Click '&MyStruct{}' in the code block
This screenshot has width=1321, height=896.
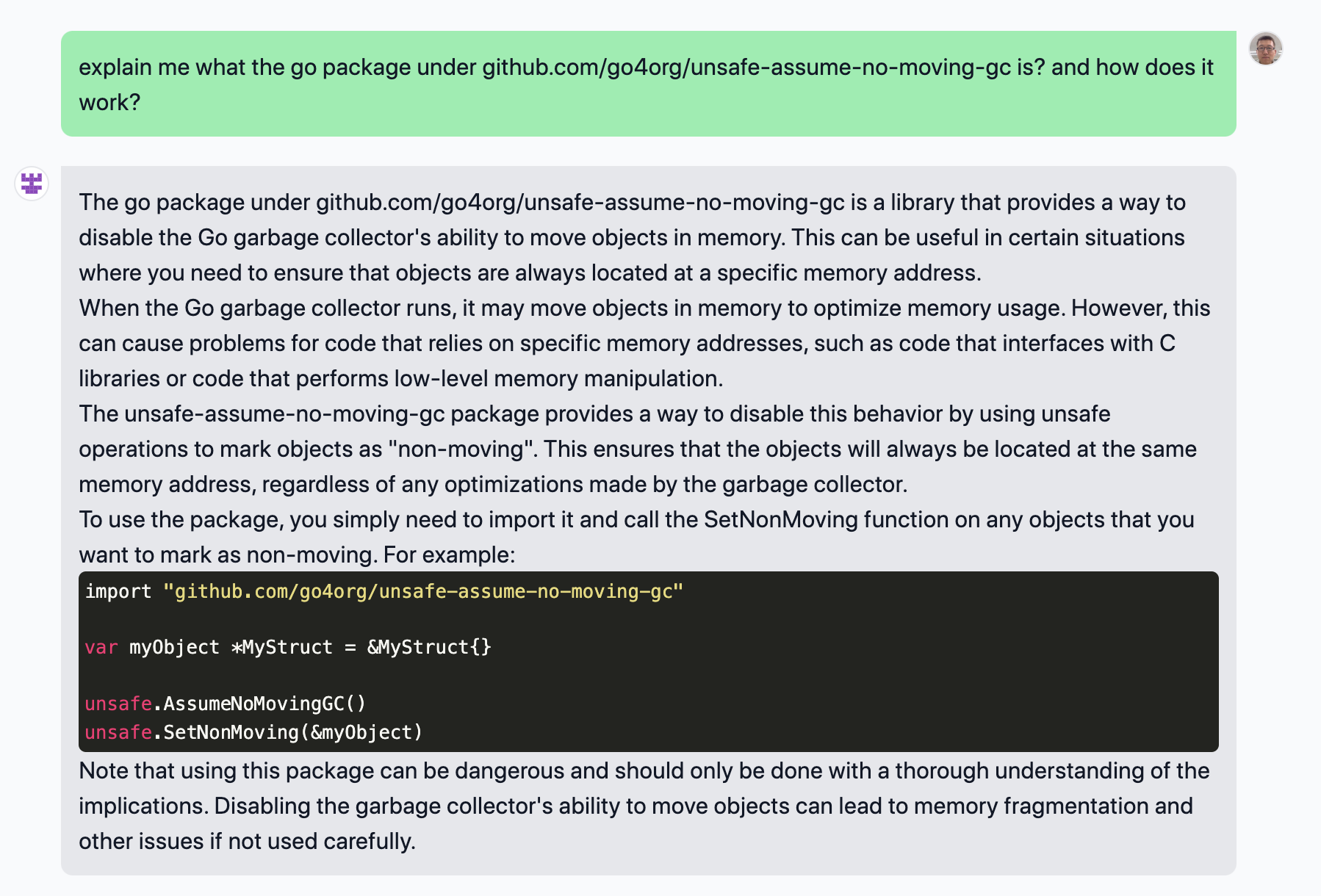pyautogui.click(x=430, y=647)
